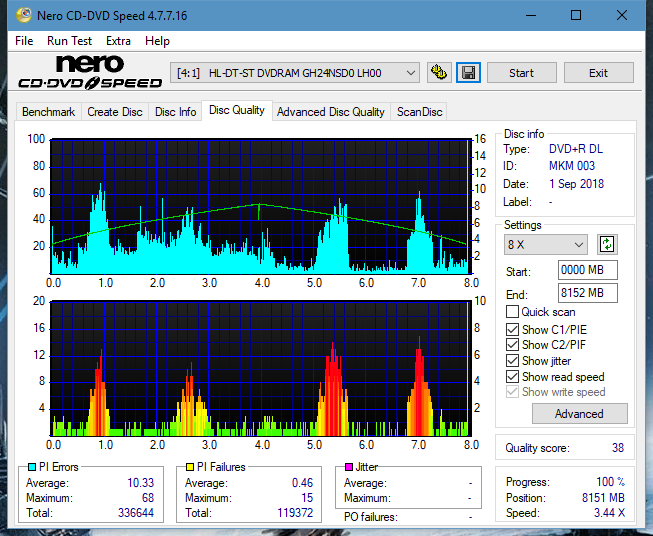653x536 pixels.
Task: Minimize the Nero CD-DVD Speed window
Action: (531, 15)
